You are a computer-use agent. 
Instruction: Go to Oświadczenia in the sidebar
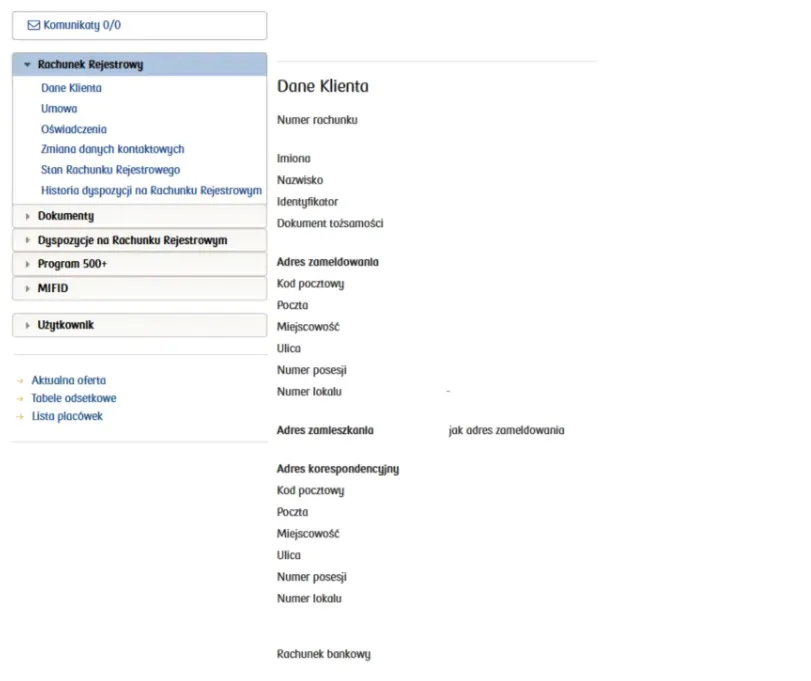point(74,129)
